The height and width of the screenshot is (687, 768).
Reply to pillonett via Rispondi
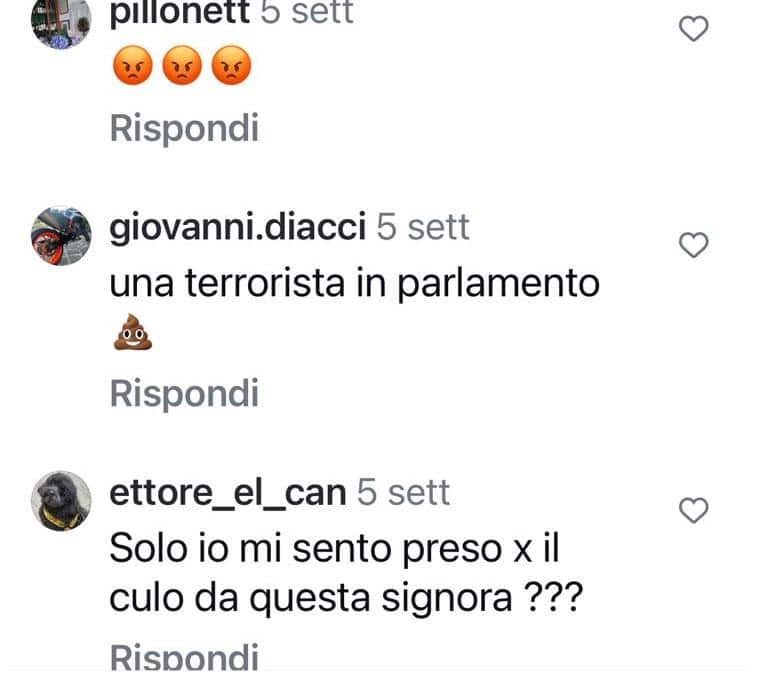(x=184, y=129)
